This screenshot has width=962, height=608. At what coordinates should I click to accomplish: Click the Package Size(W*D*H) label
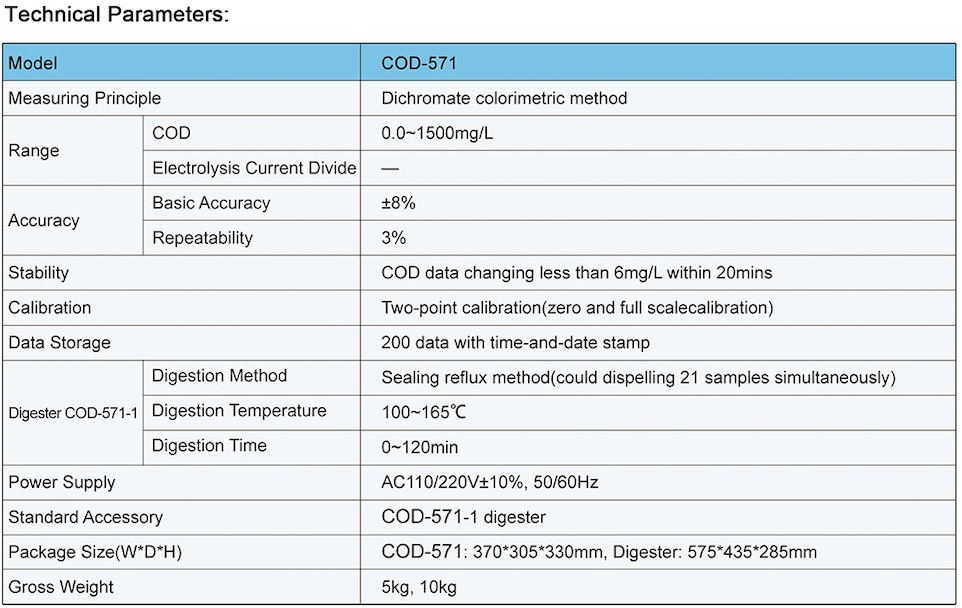pos(95,552)
